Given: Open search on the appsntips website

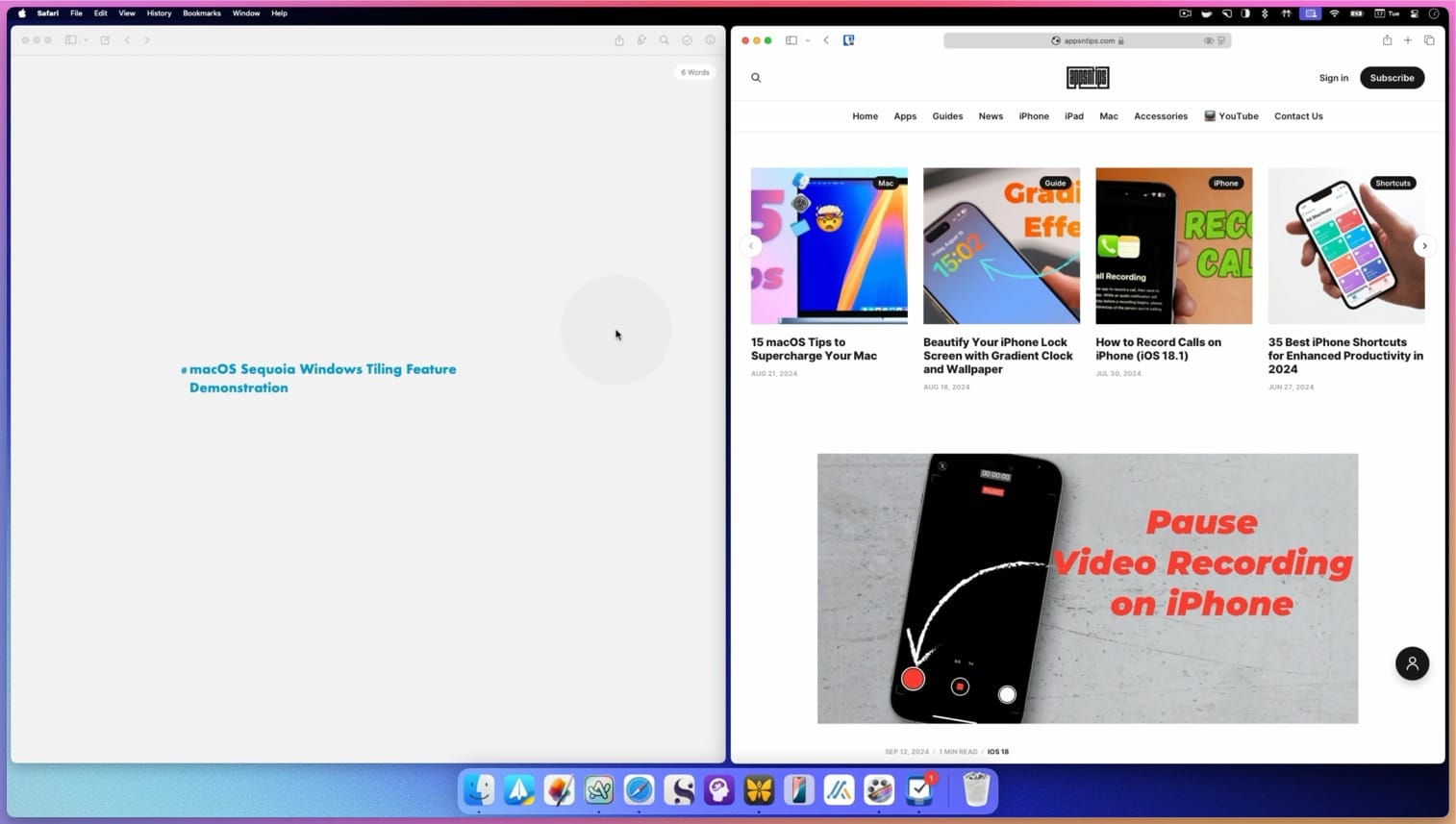Looking at the screenshot, I should coord(756,77).
